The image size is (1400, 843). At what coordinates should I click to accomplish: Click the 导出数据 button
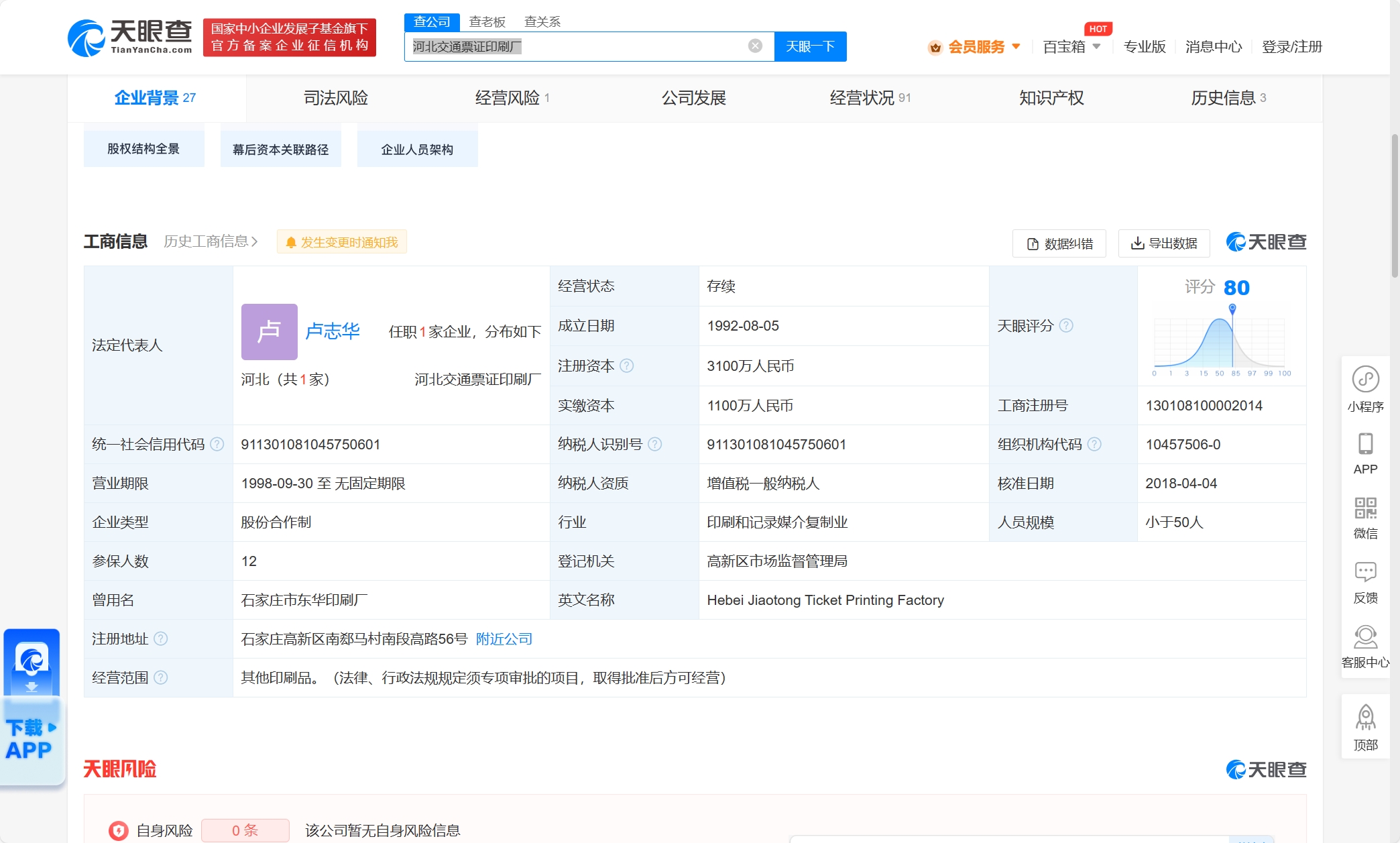(1164, 243)
